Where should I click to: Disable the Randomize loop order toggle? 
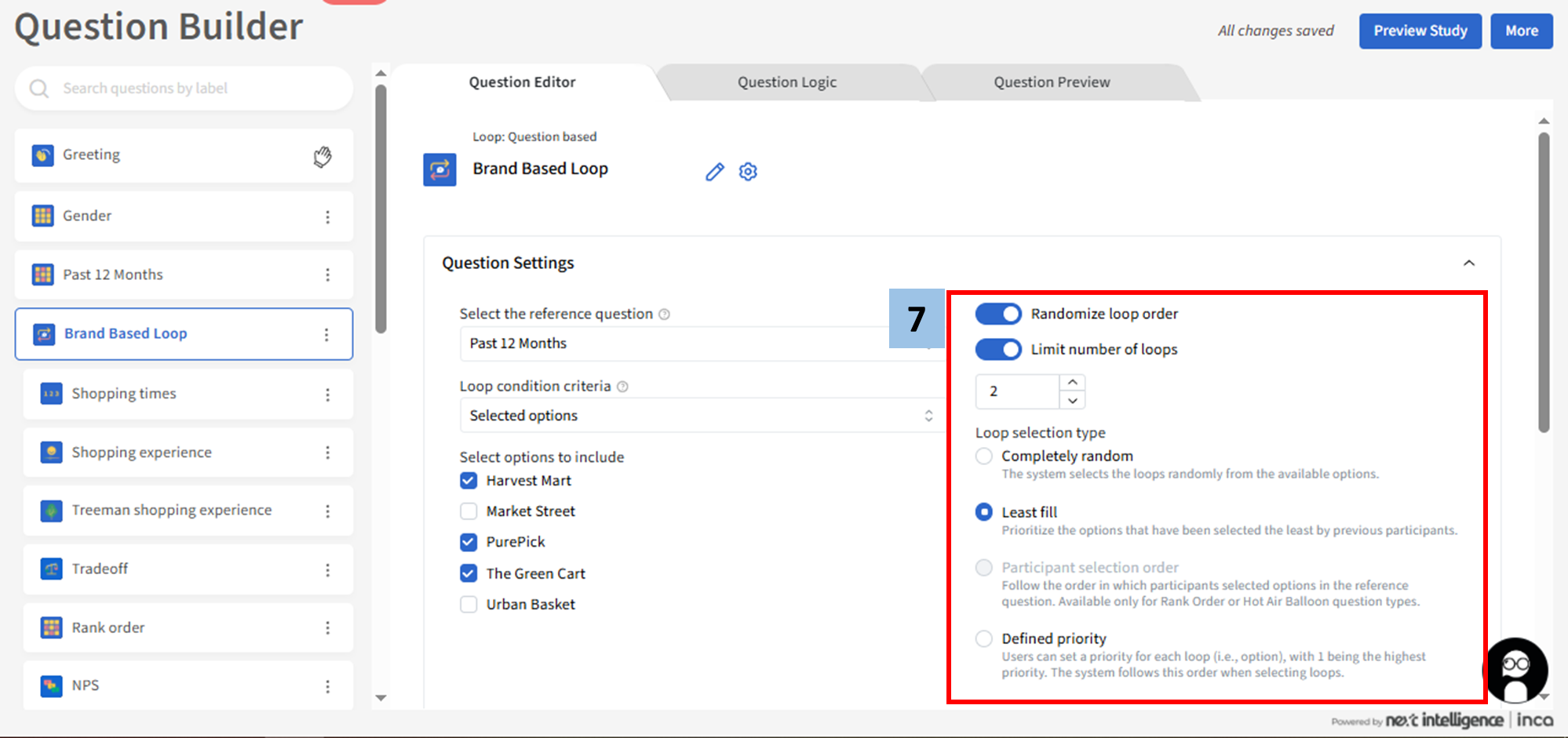click(x=997, y=314)
